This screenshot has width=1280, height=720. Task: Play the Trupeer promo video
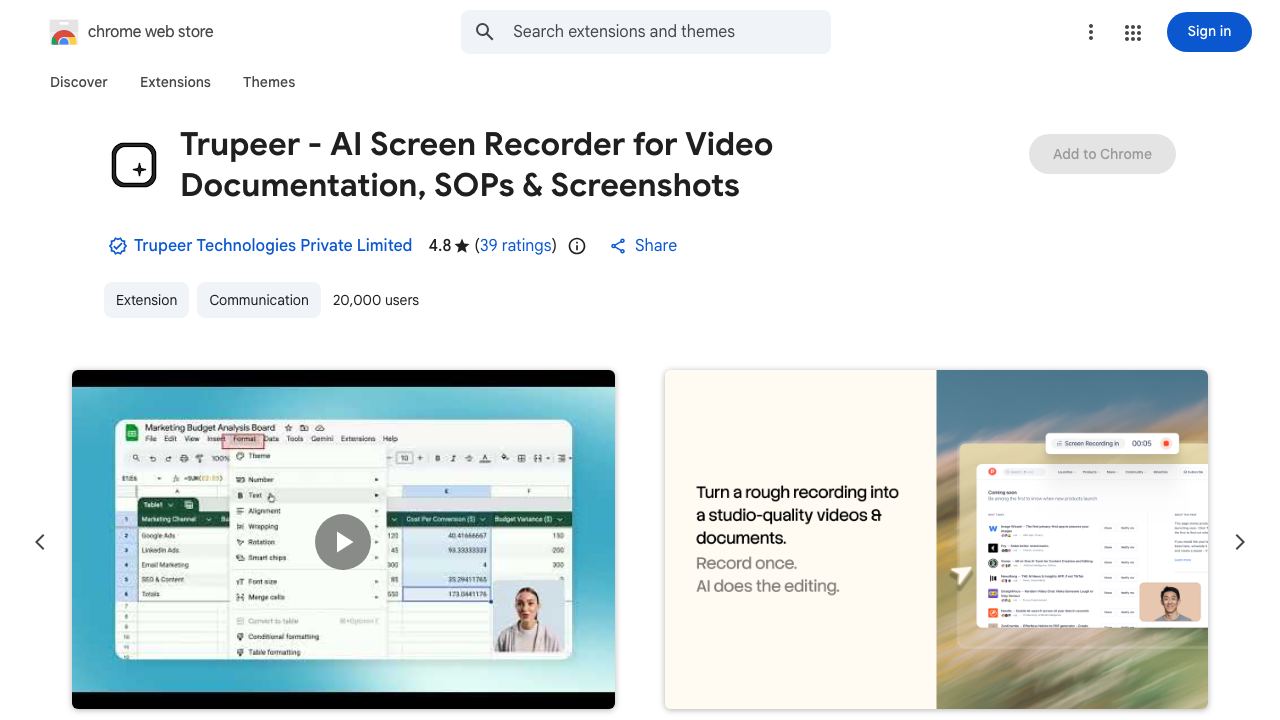coord(343,542)
